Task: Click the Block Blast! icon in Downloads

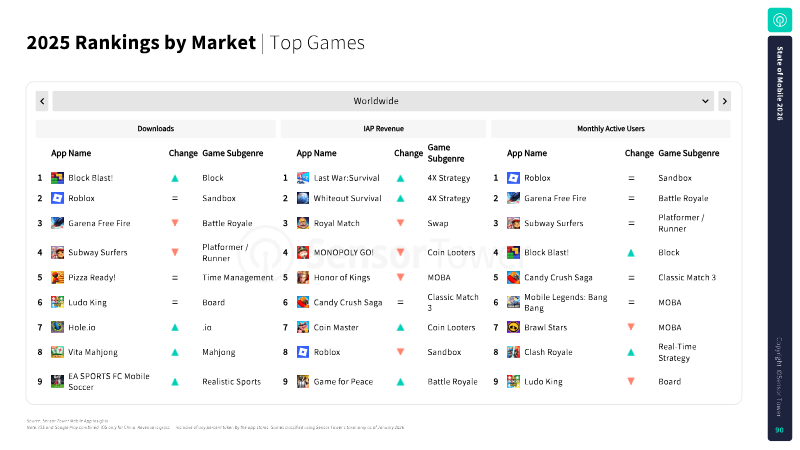Action: [x=58, y=178]
